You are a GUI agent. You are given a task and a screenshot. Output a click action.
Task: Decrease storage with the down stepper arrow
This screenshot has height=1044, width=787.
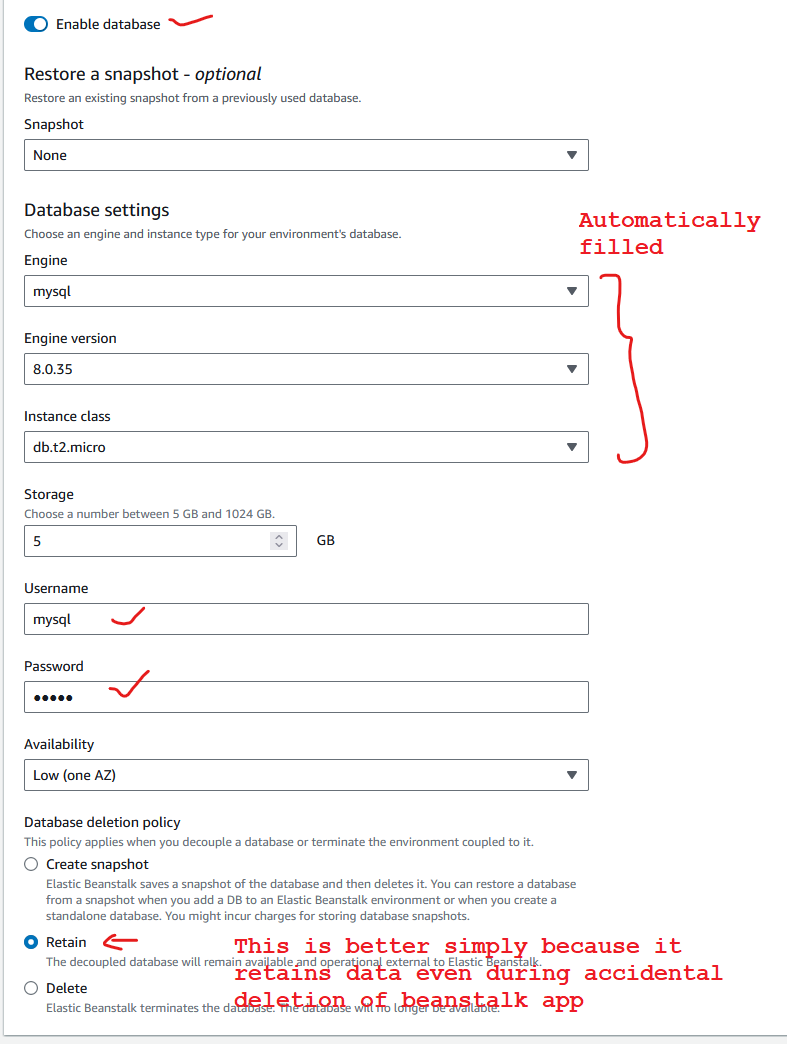[x=279, y=545]
